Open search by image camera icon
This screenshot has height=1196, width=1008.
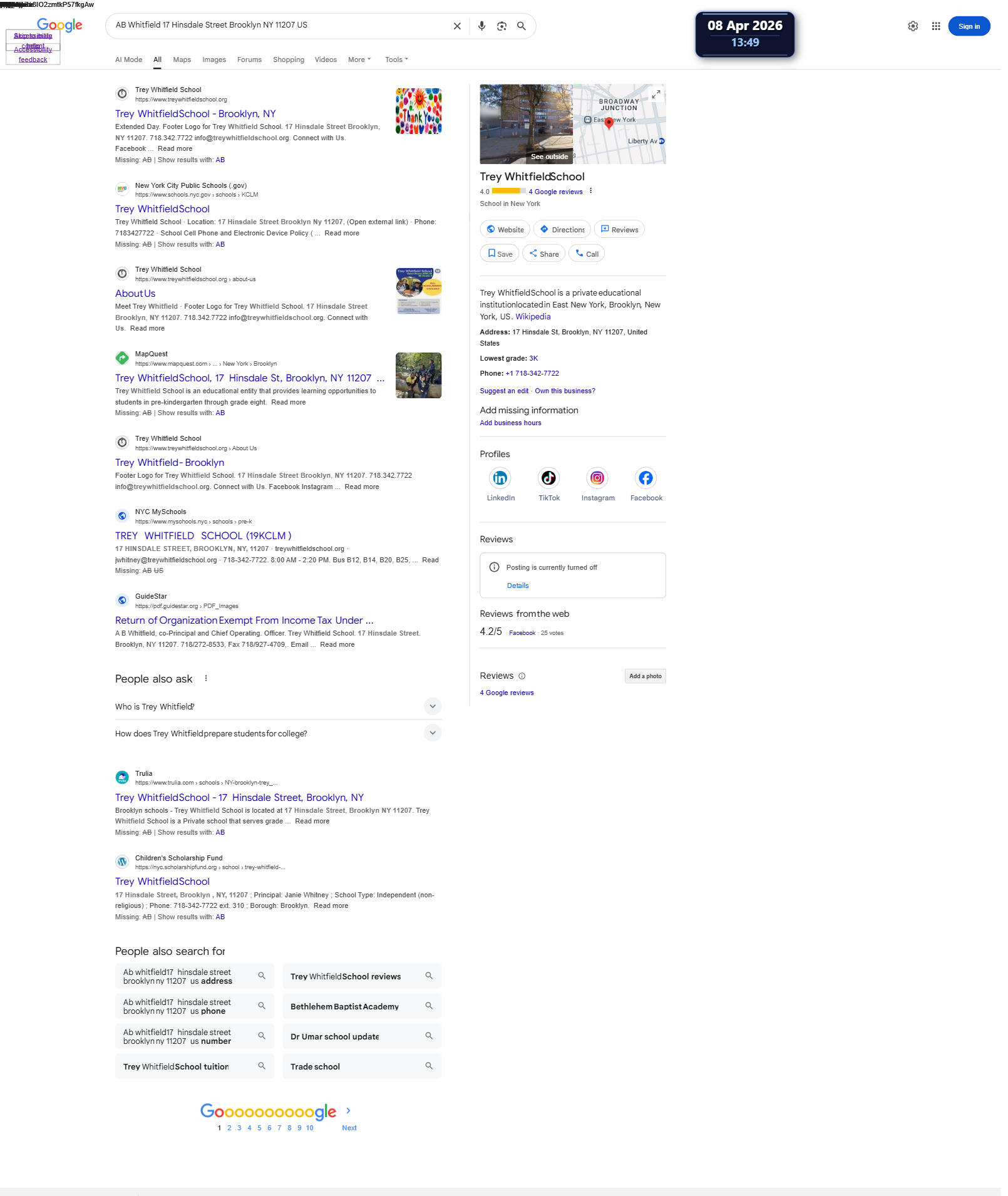(501, 26)
